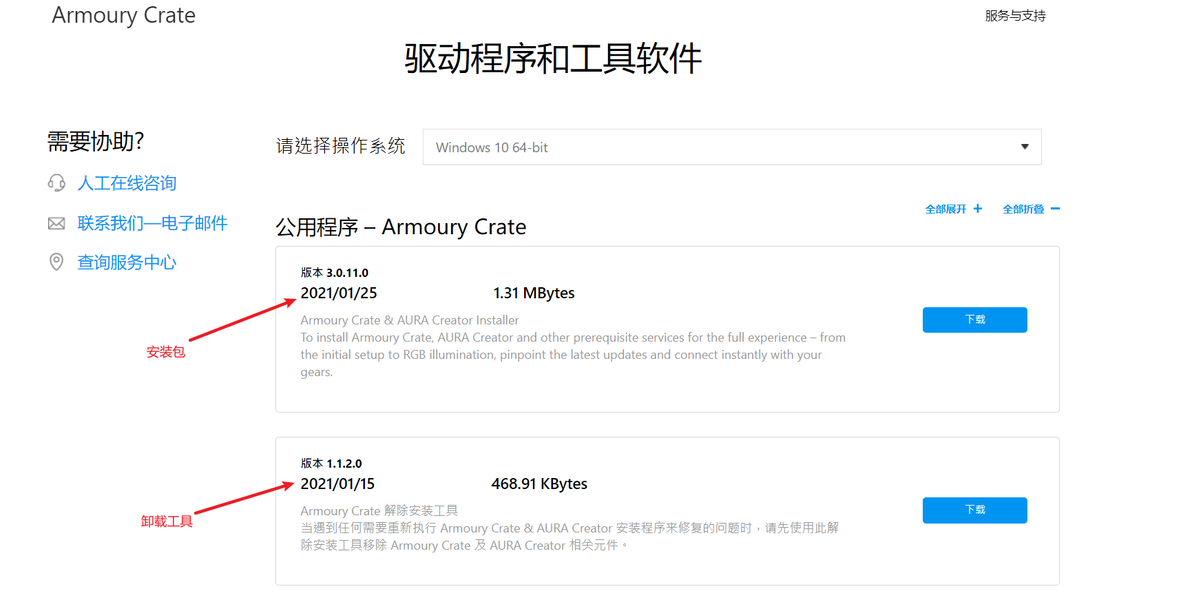Open 联系我们—电子邮件 link

pyautogui.click(x=153, y=223)
